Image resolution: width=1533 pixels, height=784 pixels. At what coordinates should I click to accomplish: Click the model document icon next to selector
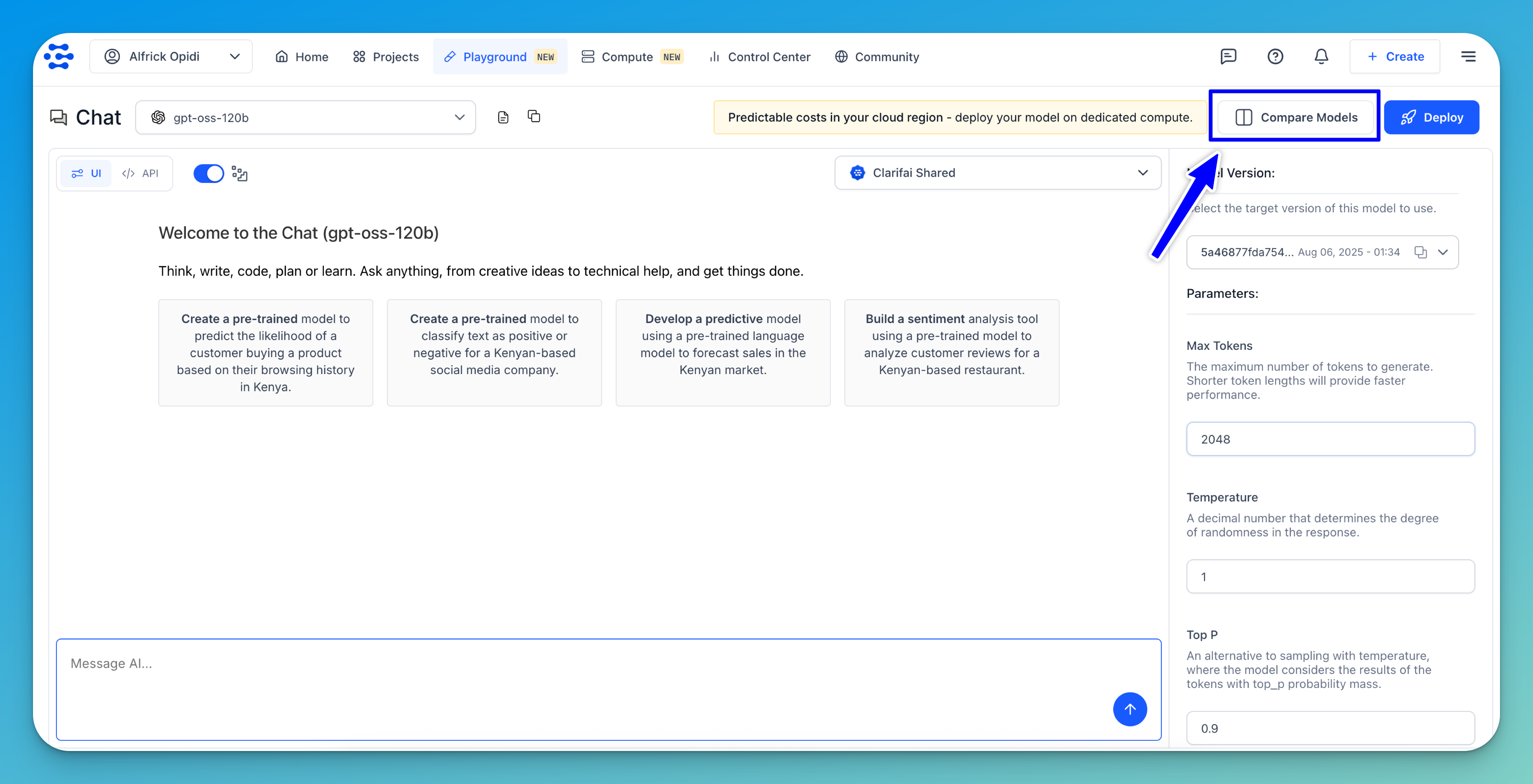click(x=503, y=117)
